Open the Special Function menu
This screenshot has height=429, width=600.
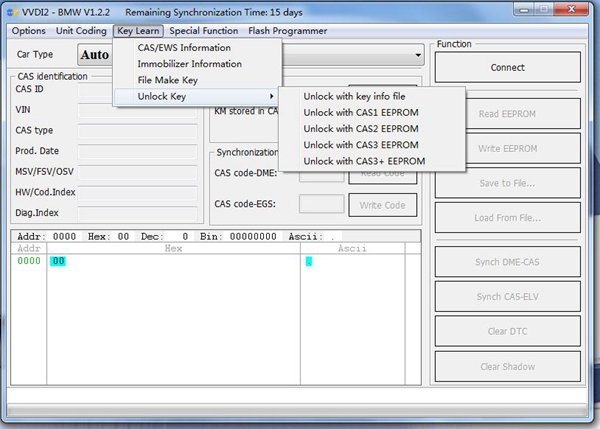coord(204,31)
